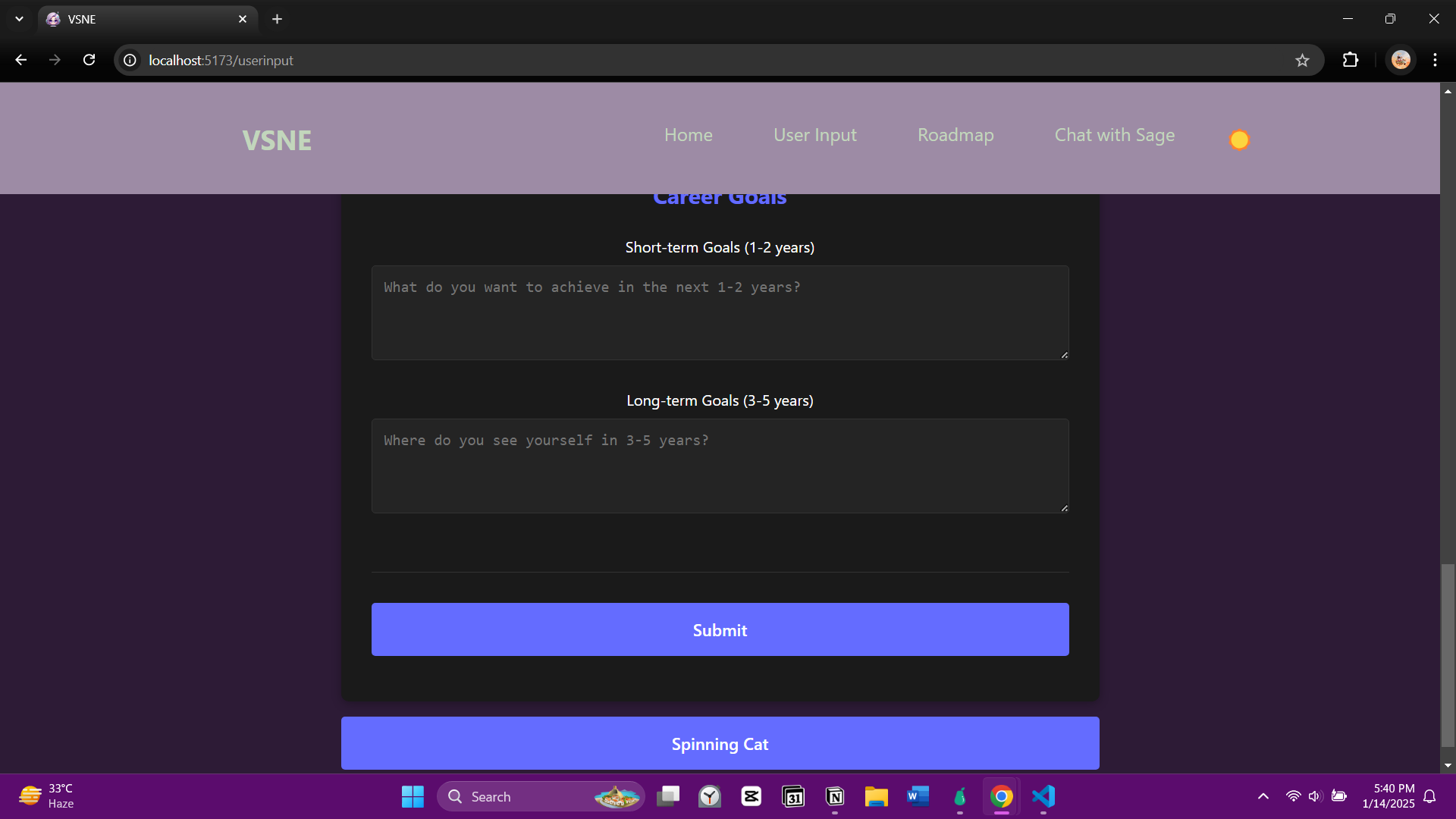The height and width of the screenshot is (819, 1456).
Task: Open Notion from the taskbar
Action: tap(835, 796)
